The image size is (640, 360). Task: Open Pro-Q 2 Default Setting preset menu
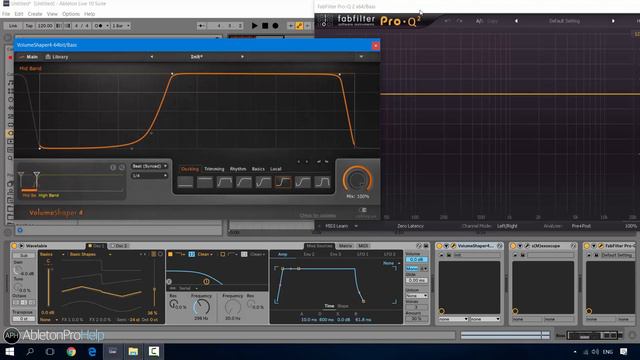(x=564, y=21)
